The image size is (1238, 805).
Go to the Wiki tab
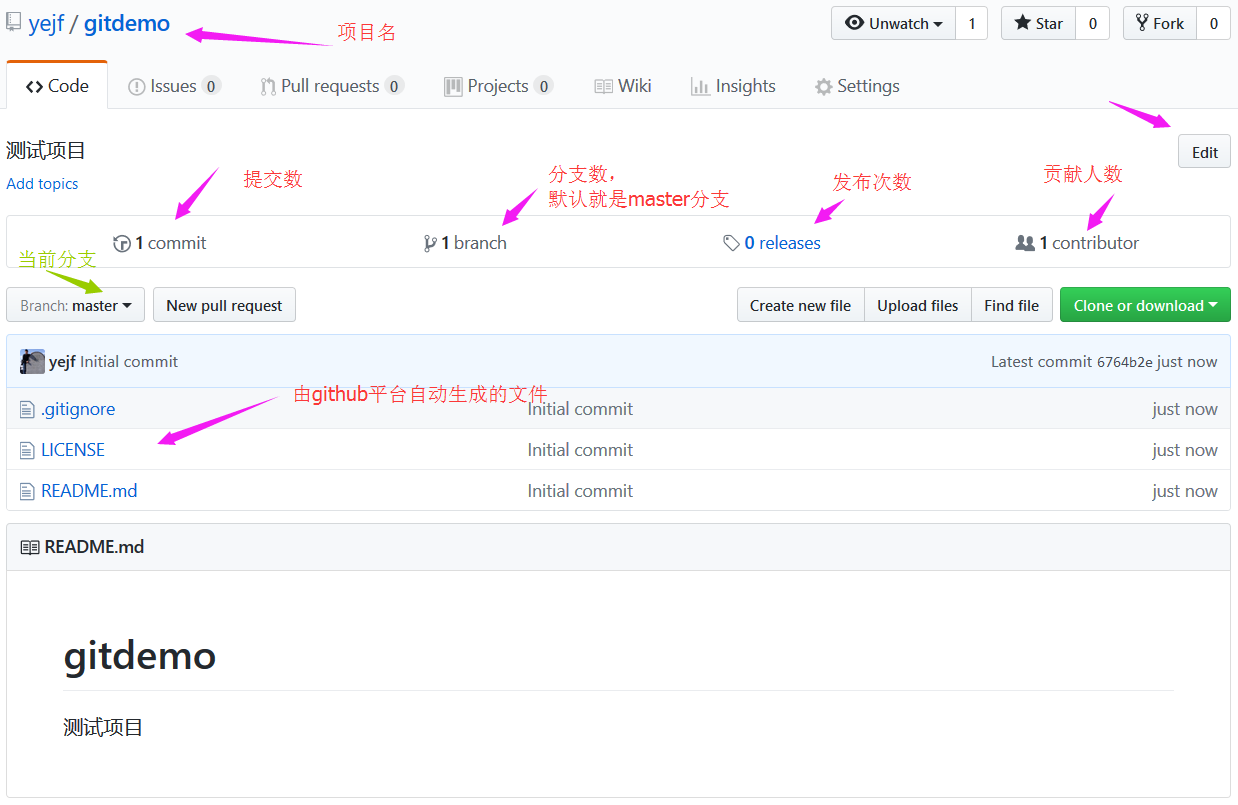[623, 86]
